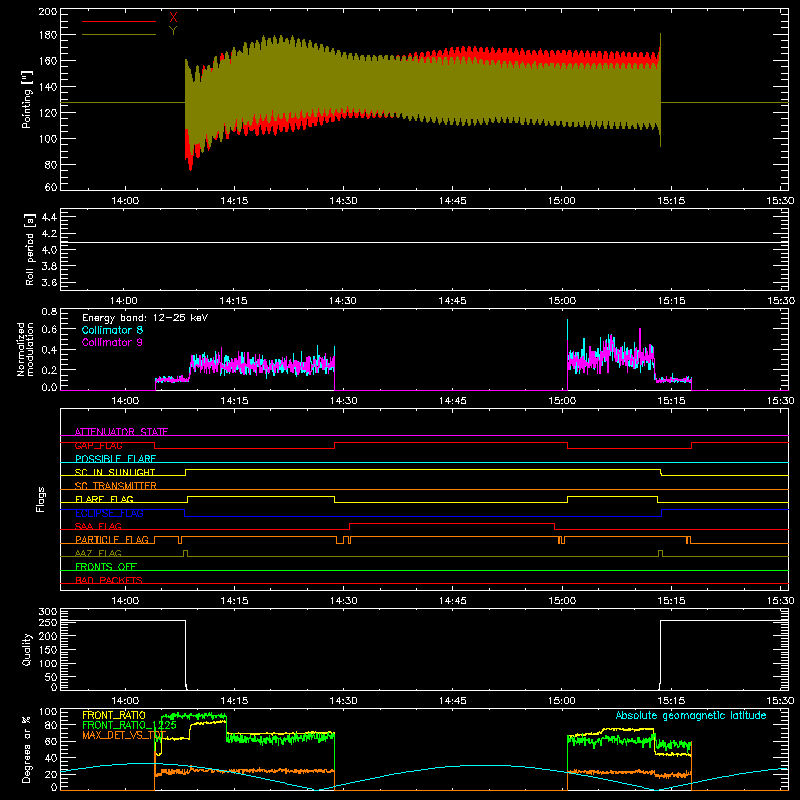800x800 pixels.
Task: Click the 0.8 tick on modulation axis
Action: 49,311
